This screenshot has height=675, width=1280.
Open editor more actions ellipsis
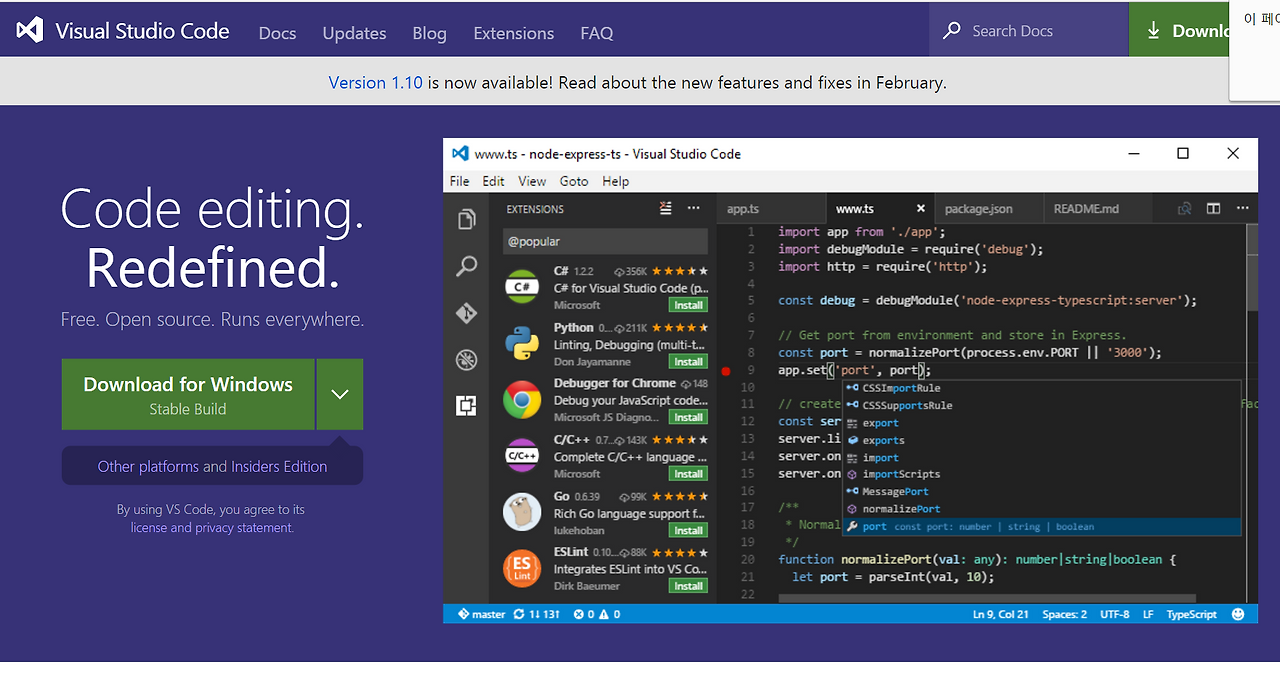1243,208
